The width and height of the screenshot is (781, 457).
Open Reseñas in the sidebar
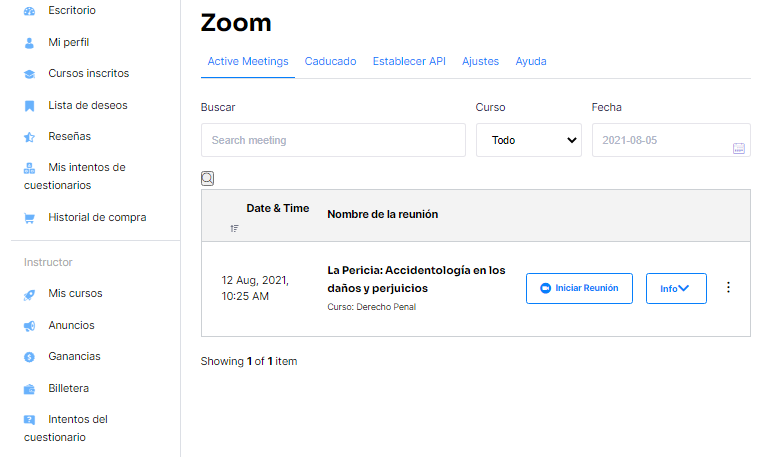click(x=69, y=136)
